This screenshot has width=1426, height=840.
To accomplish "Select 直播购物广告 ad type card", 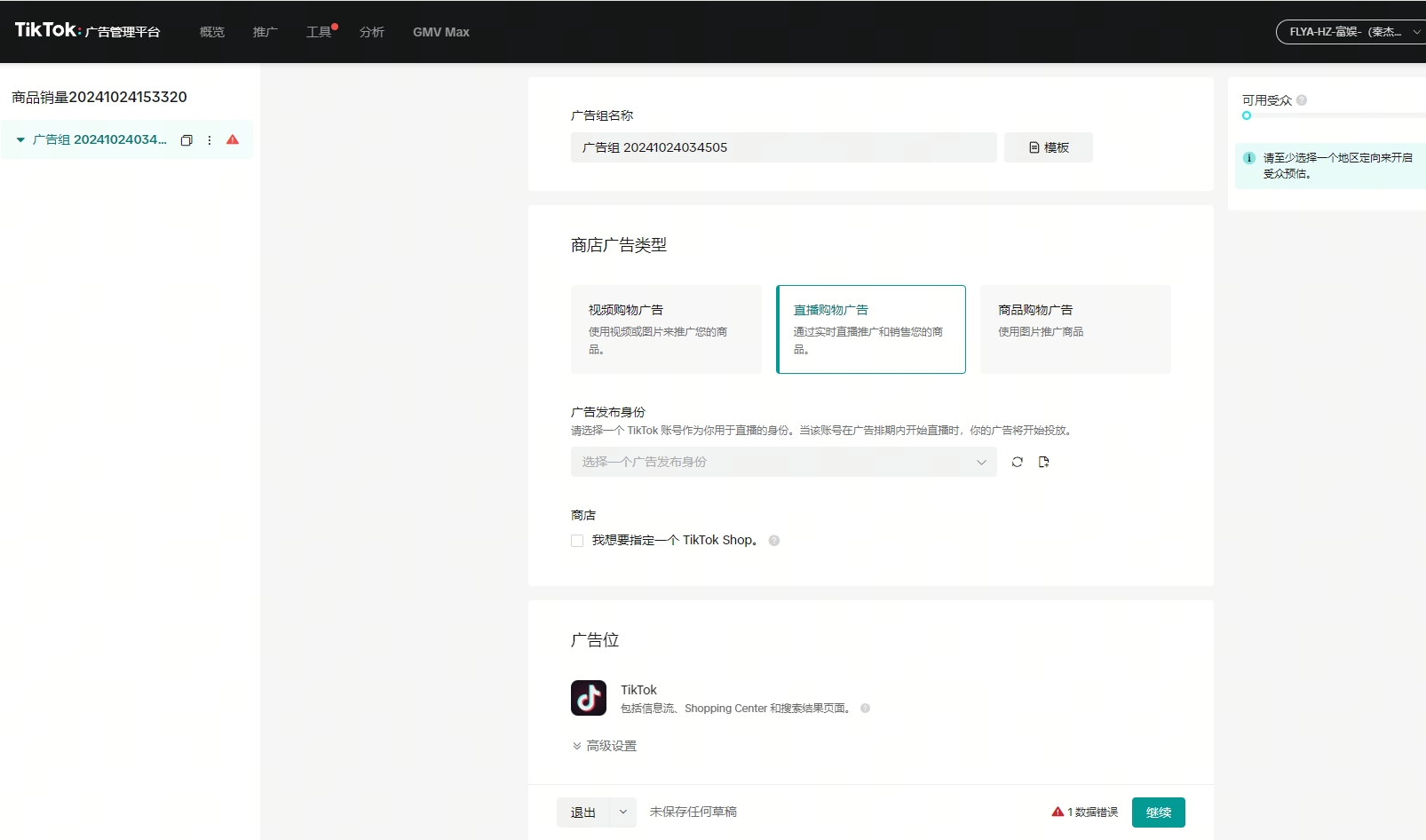I will pos(871,329).
